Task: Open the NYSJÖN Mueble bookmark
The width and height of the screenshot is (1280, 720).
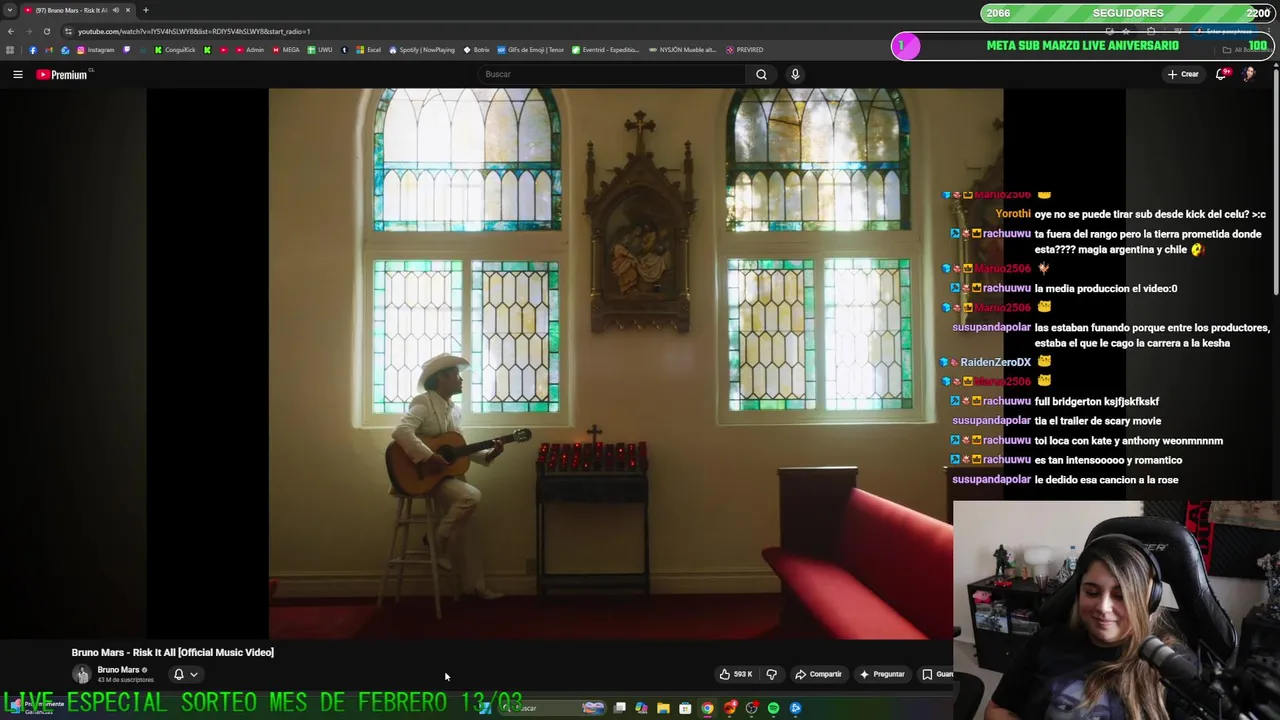Action: 683,50
